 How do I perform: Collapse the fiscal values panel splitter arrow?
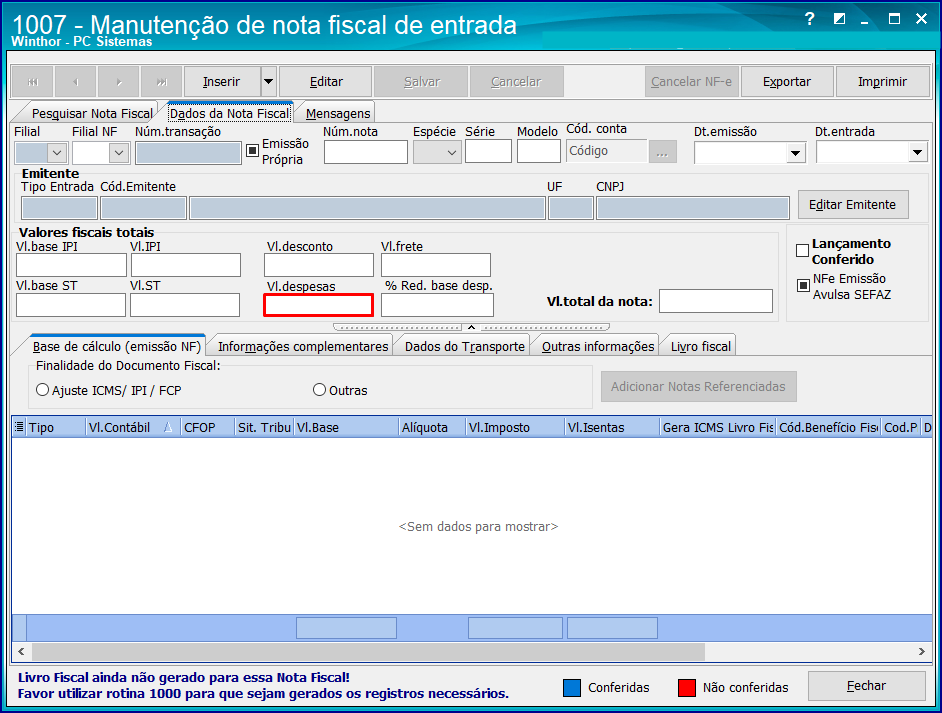pos(472,327)
